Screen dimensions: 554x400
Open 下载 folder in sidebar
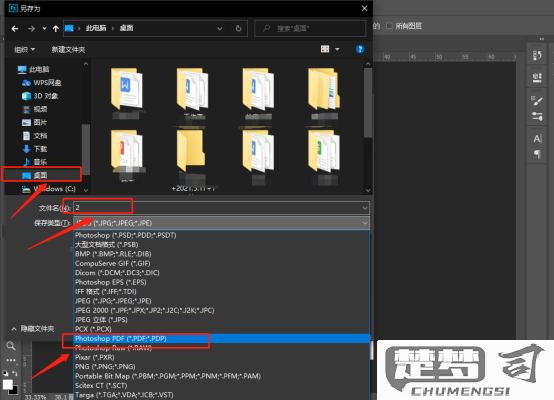click(x=35, y=149)
